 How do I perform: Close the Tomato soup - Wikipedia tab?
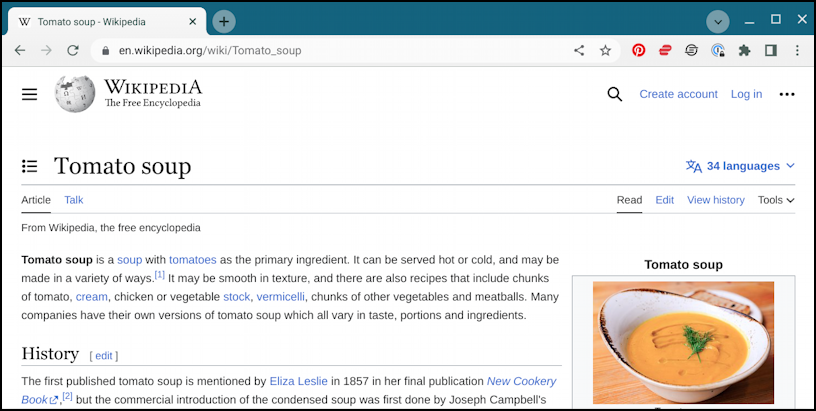click(x=193, y=22)
